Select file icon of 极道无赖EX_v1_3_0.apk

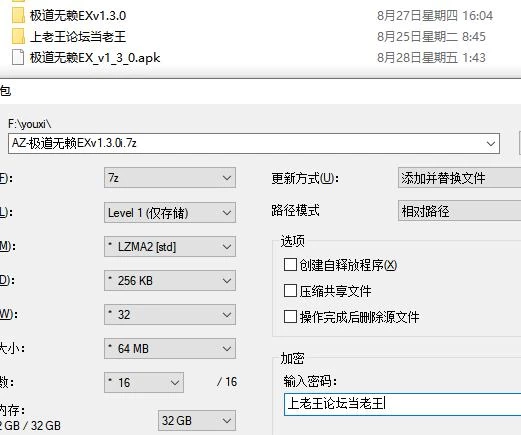[18, 57]
